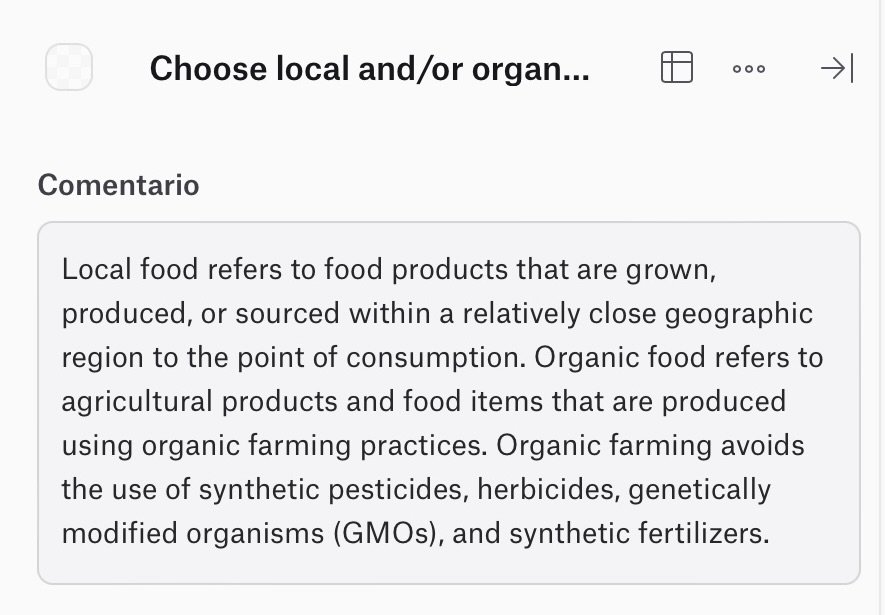Click the words 'farming practices' in the comment
This screenshot has width=885, height=615.
(367, 446)
